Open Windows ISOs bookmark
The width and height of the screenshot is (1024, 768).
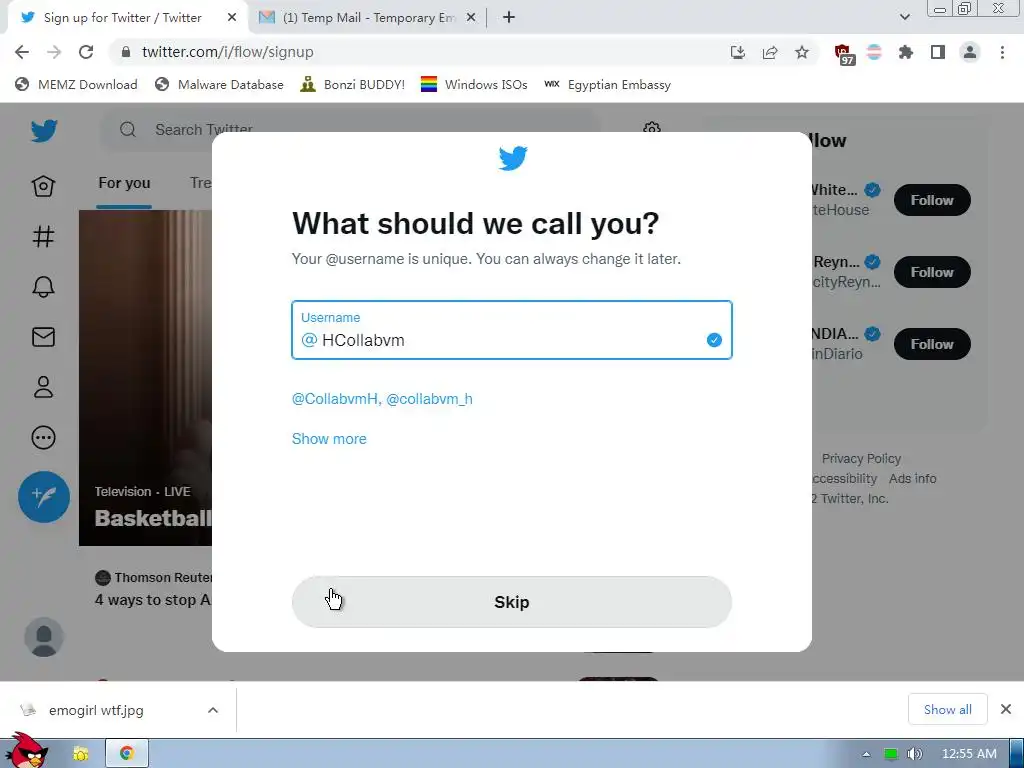(x=474, y=84)
